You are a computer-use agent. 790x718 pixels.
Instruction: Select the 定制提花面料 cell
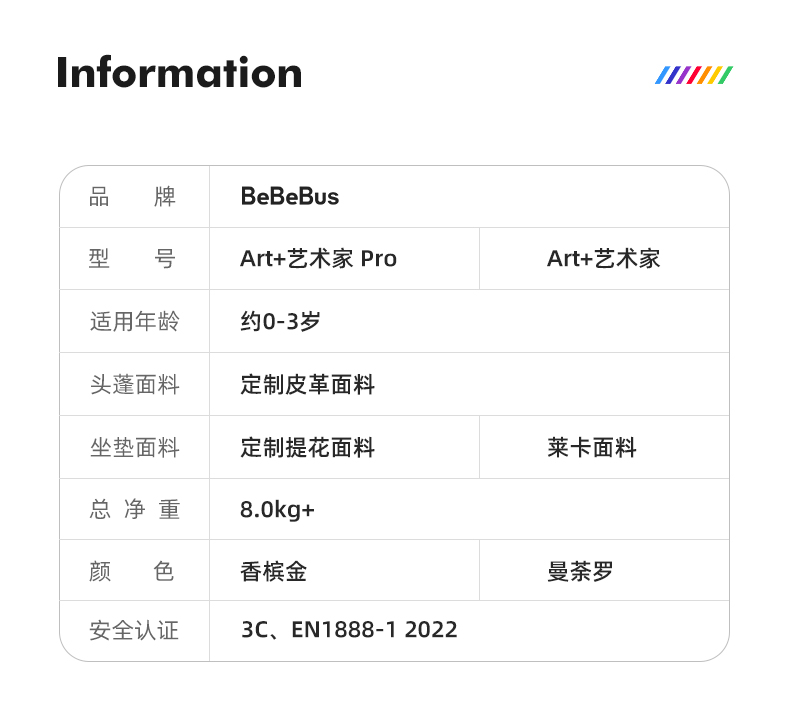(308, 448)
